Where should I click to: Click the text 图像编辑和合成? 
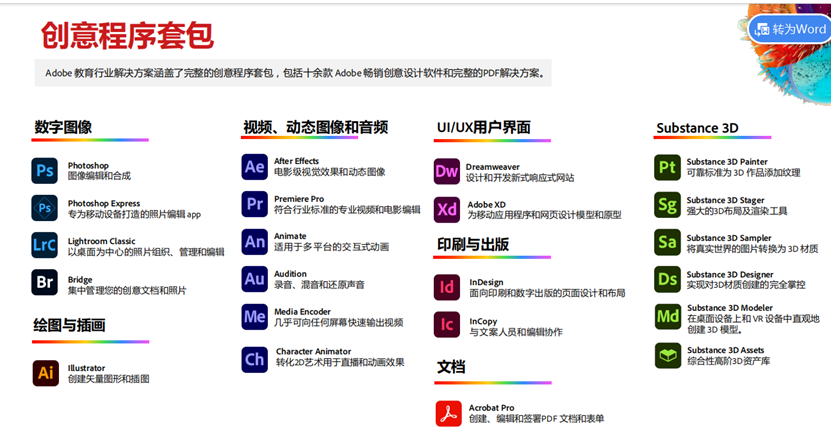99,176
